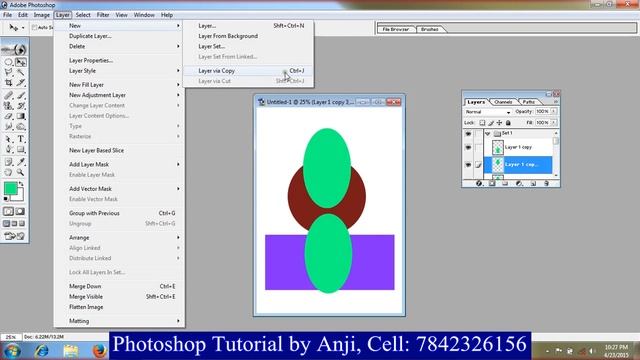640x360 pixels.
Task: Select the Eyedropper tool
Action: point(20,162)
